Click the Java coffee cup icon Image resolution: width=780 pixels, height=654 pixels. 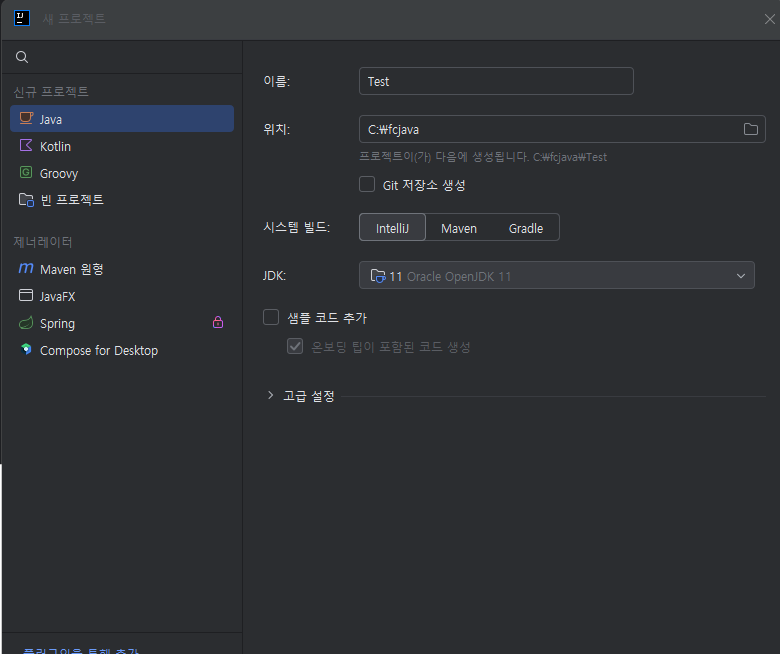26,118
